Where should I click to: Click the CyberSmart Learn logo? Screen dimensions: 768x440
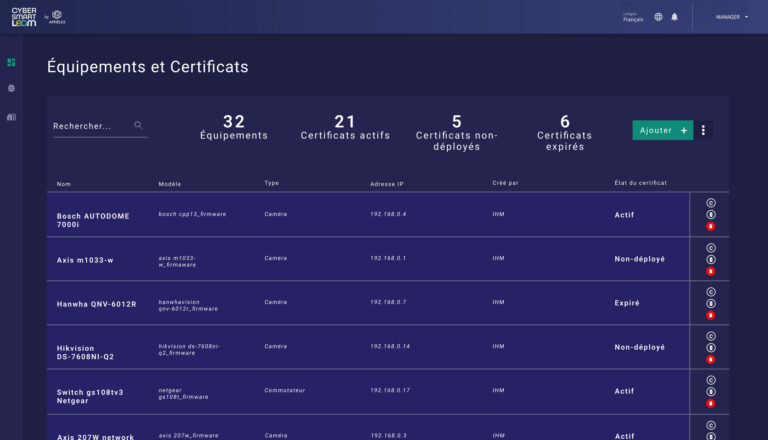(x=24, y=16)
